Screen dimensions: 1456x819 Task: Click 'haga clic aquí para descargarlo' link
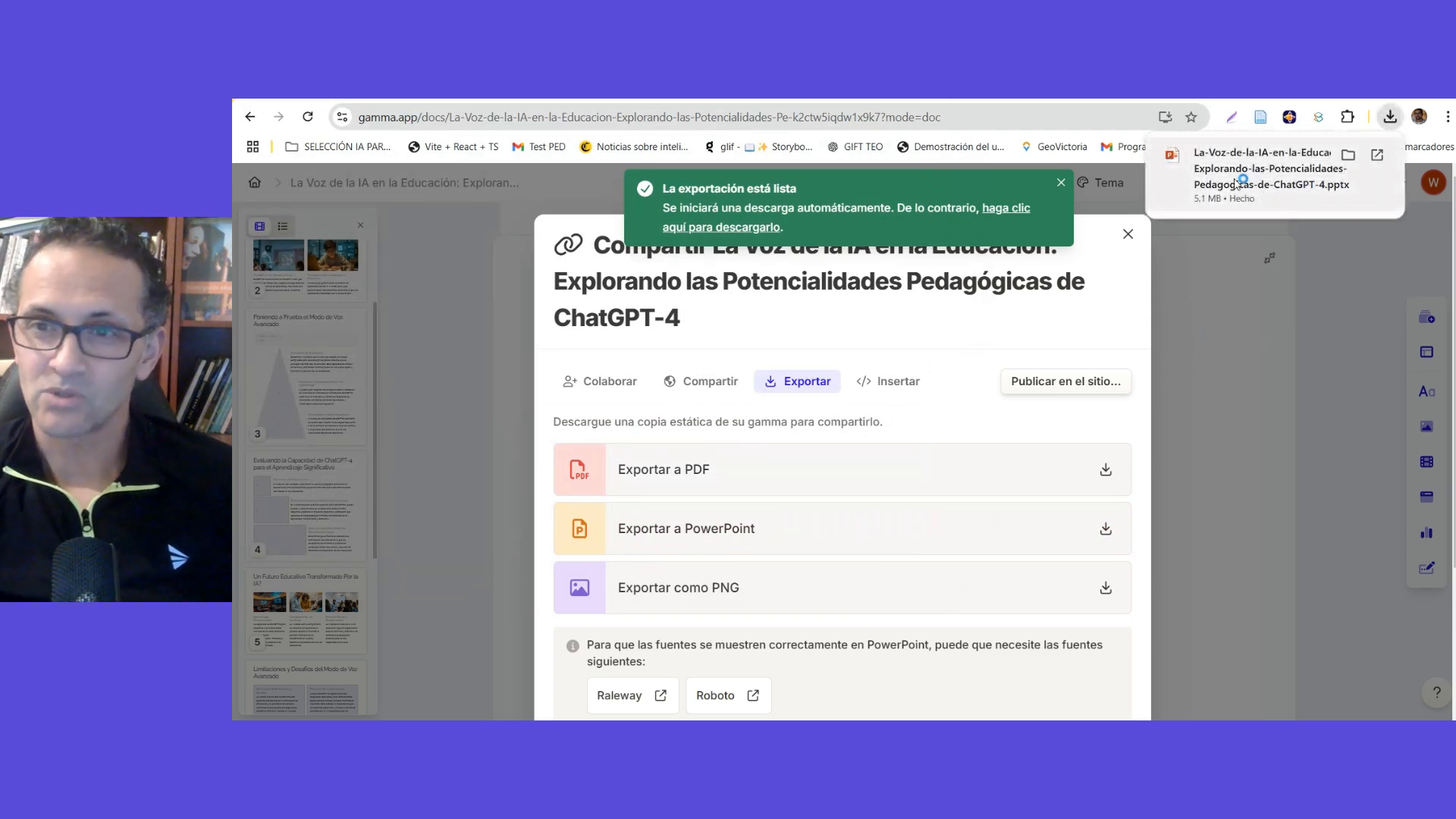(846, 217)
